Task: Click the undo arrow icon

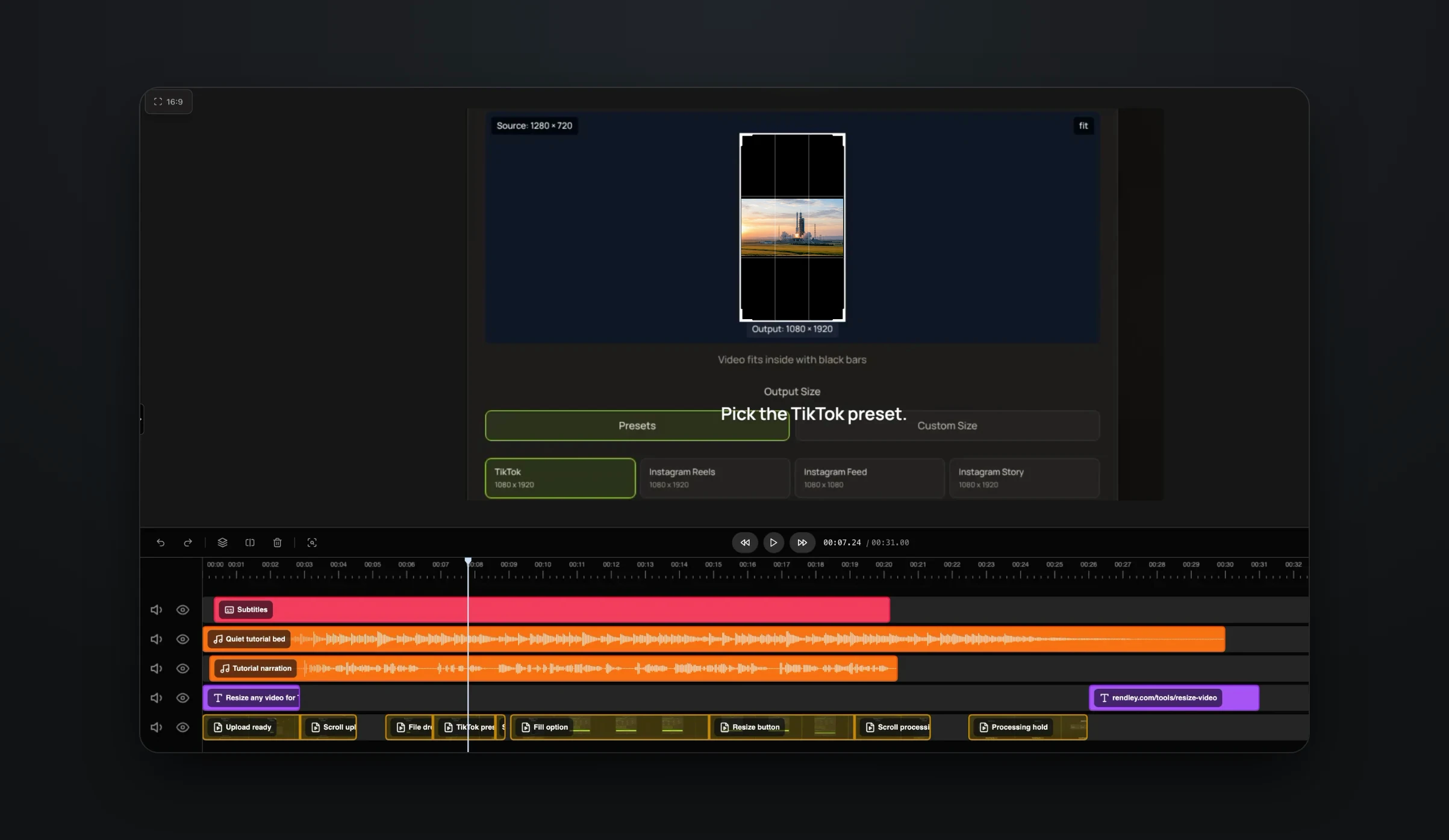Action: tap(160, 543)
